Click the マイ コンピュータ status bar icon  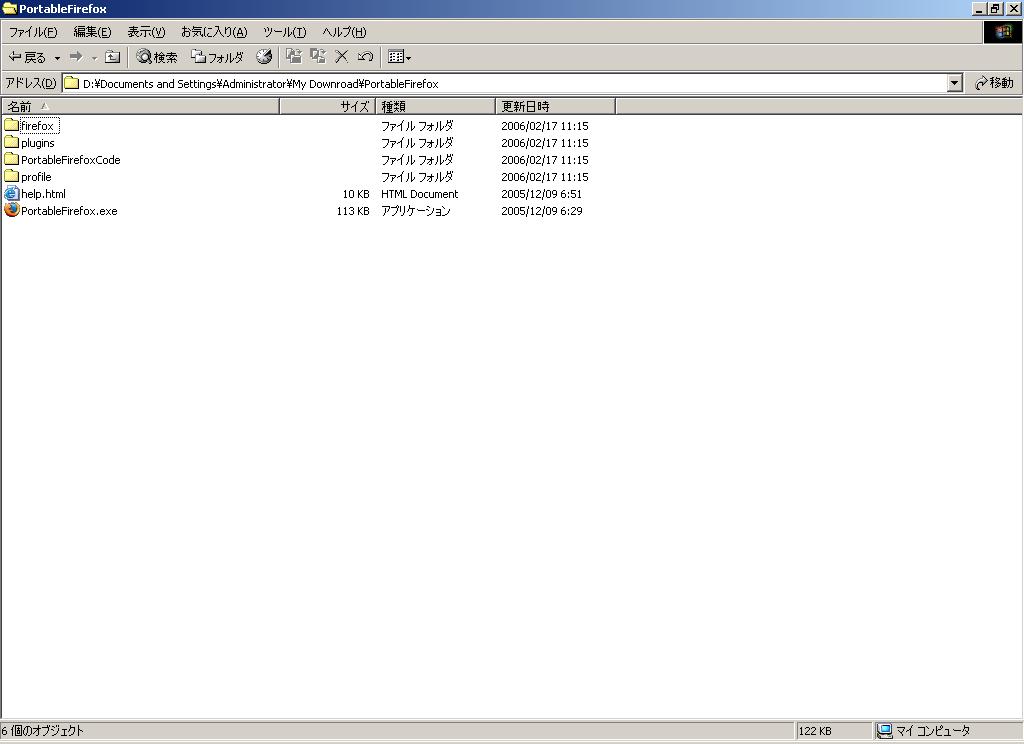pos(884,731)
